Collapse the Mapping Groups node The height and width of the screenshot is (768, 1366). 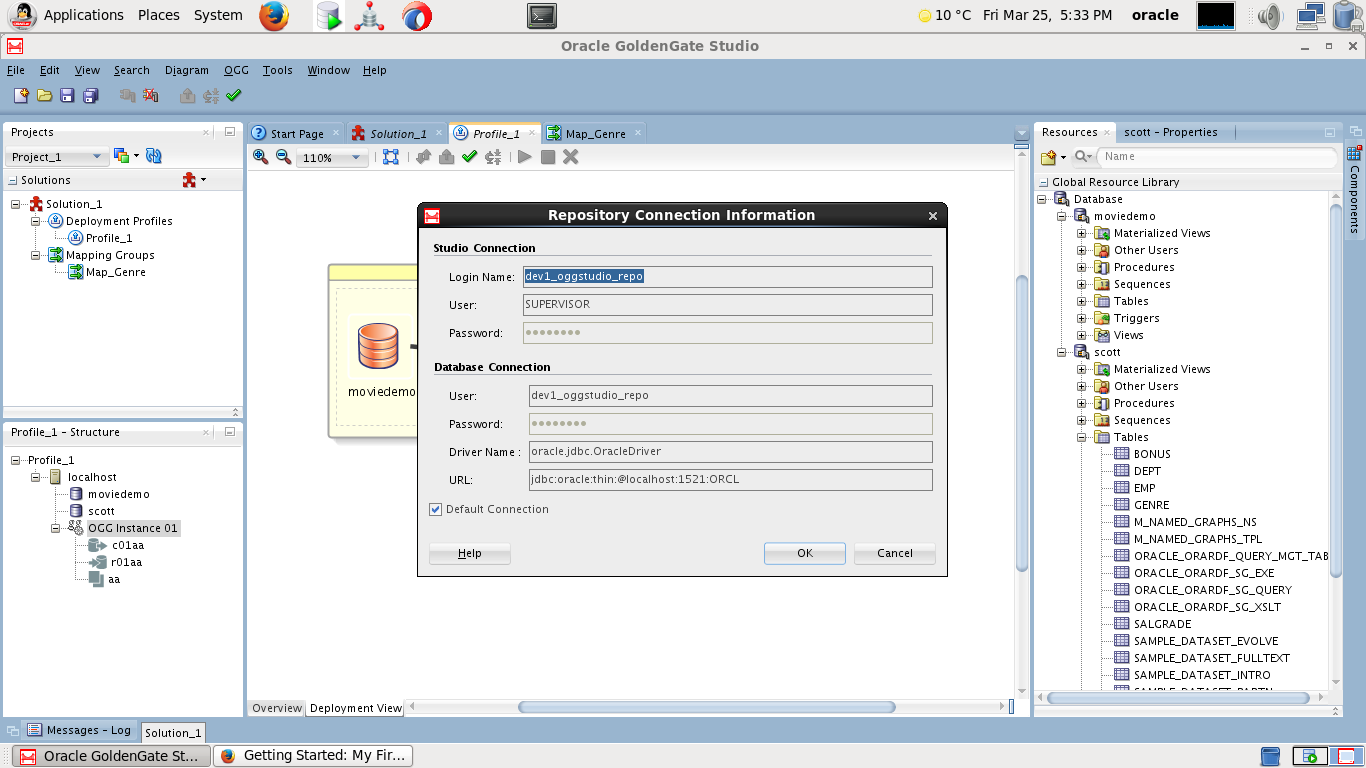(x=36, y=255)
